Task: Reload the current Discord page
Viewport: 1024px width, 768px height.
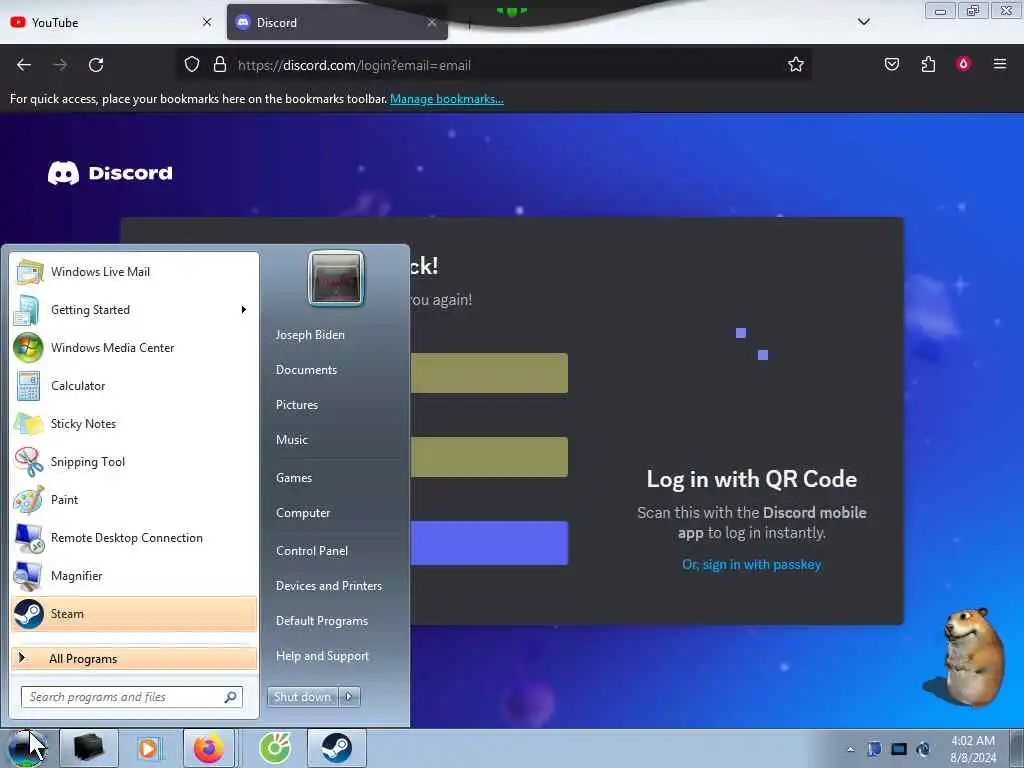Action: (x=96, y=65)
